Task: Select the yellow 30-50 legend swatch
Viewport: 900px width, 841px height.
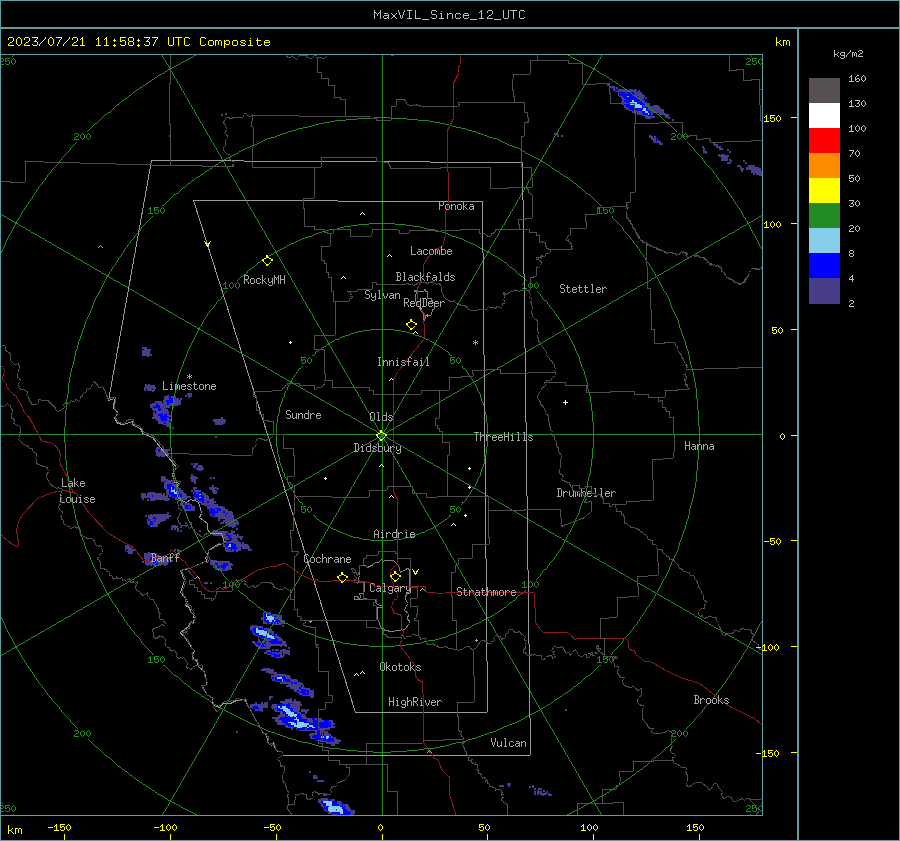Action: click(824, 191)
